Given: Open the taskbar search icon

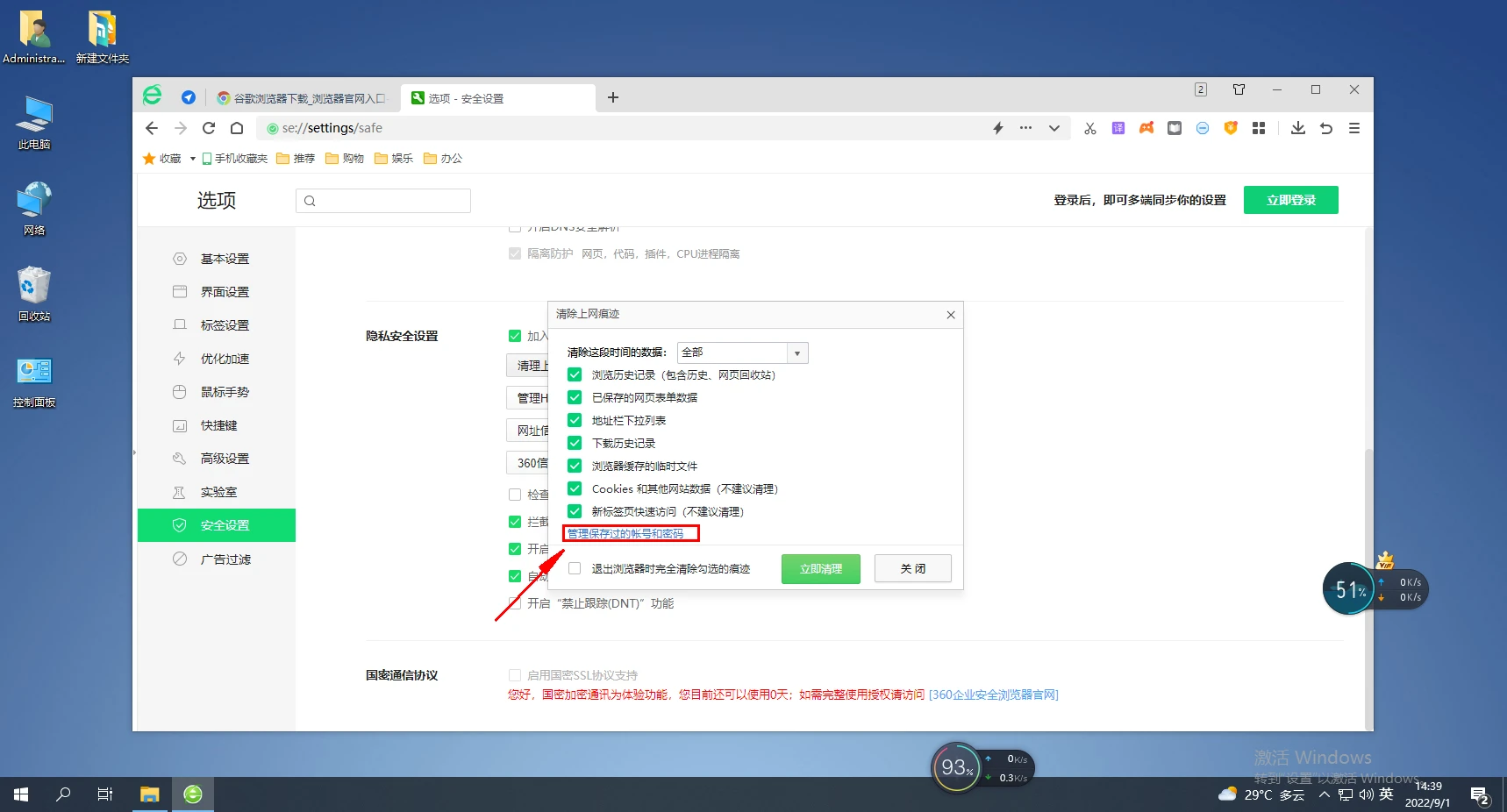Looking at the screenshot, I should (x=63, y=794).
